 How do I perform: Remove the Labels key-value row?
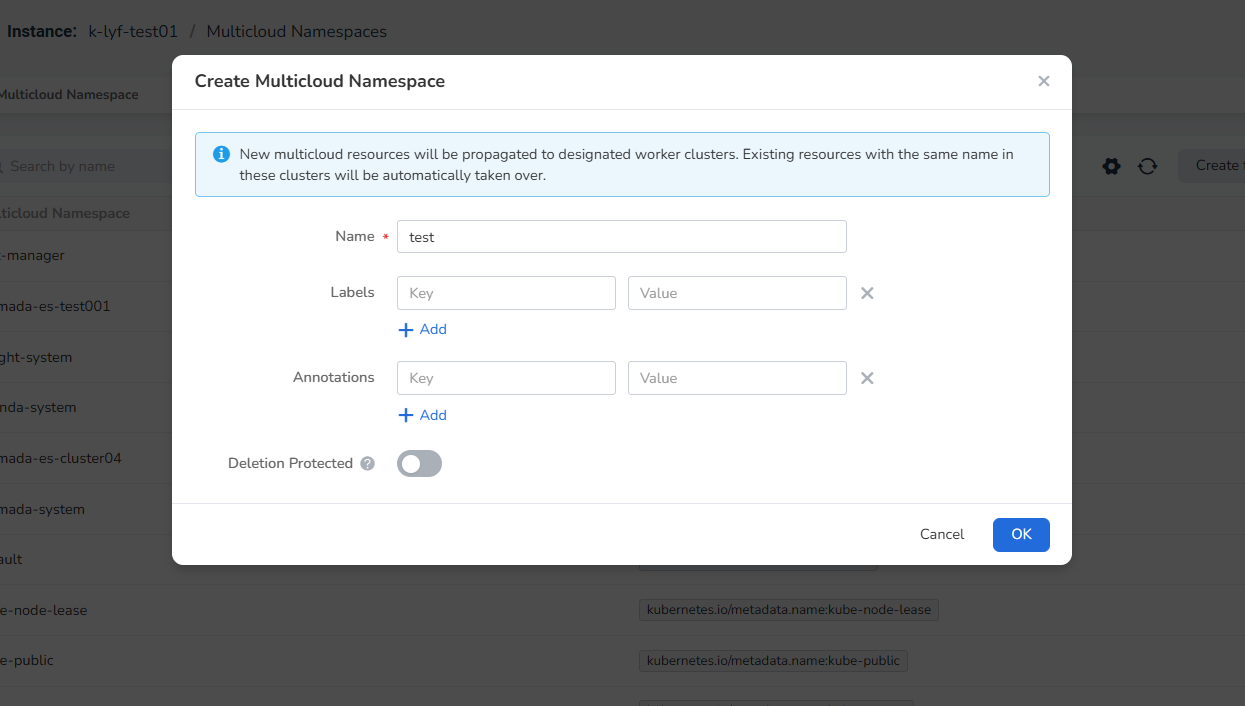pyautogui.click(x=867, y=293)
